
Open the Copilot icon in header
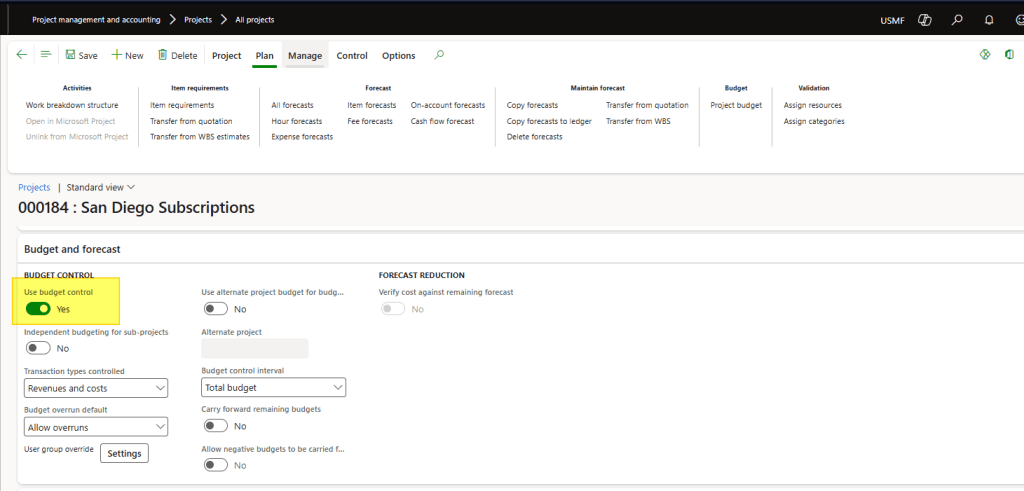point(925,19)
